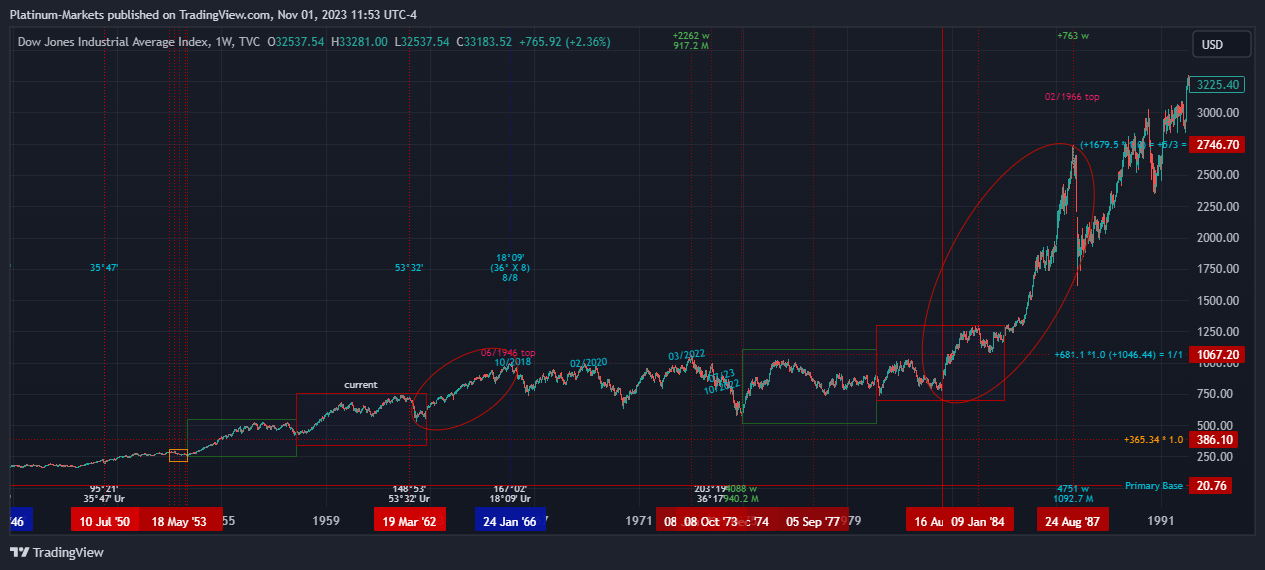Click the '10/2018' cyan chart annotation
This screenshot has height=570, width=1265.
click(513, 362)
